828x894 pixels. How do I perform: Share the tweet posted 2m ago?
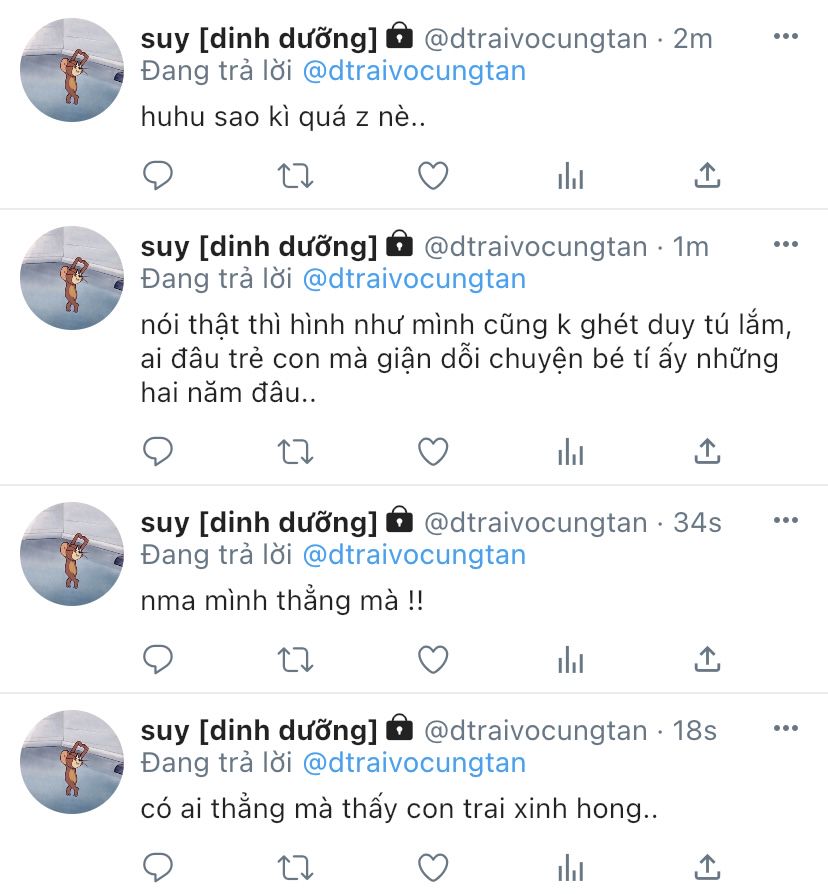point(707,175)
